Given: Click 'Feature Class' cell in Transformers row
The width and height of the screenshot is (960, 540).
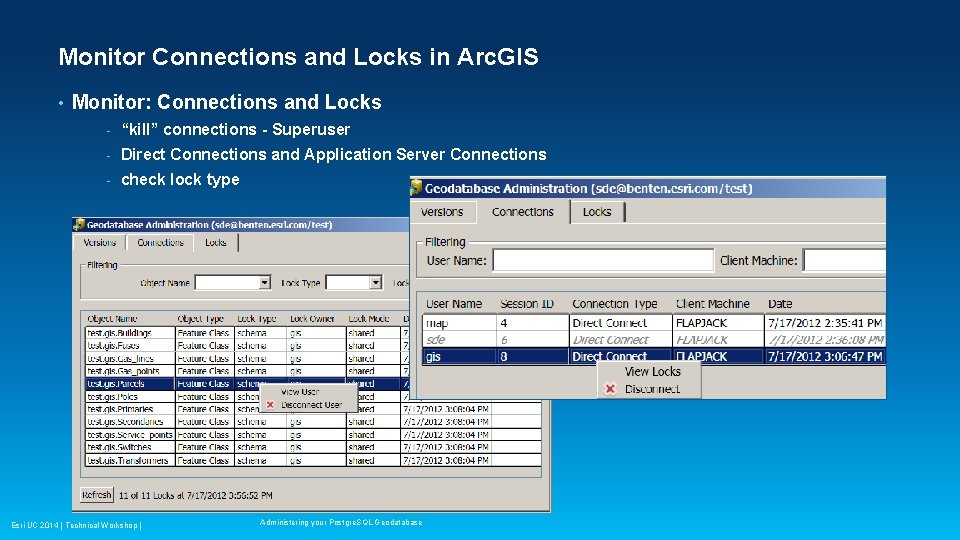Looking at the screenshot, I should [x=203, y=460].
